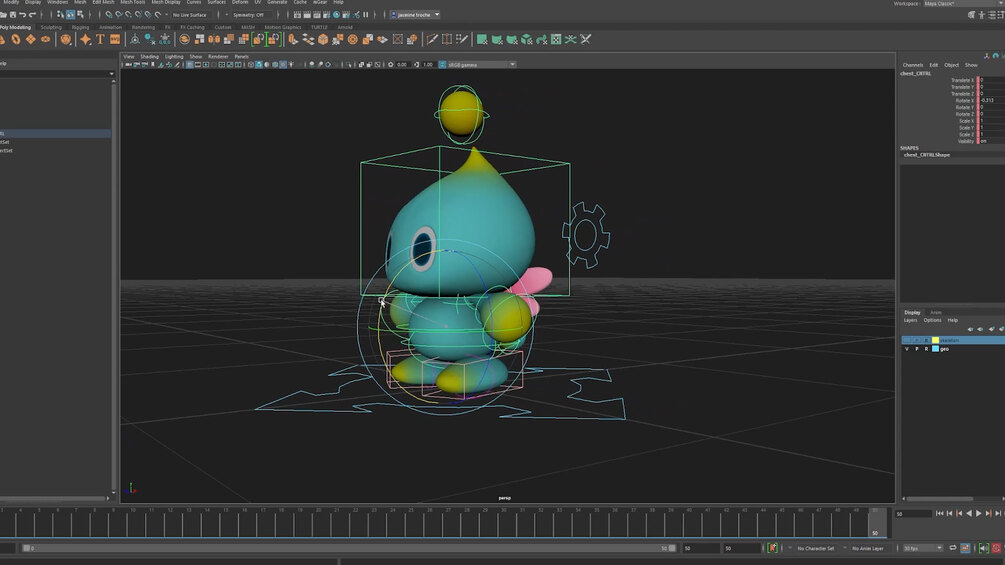Open the viewport Shading menu

[x=149, y=56]
